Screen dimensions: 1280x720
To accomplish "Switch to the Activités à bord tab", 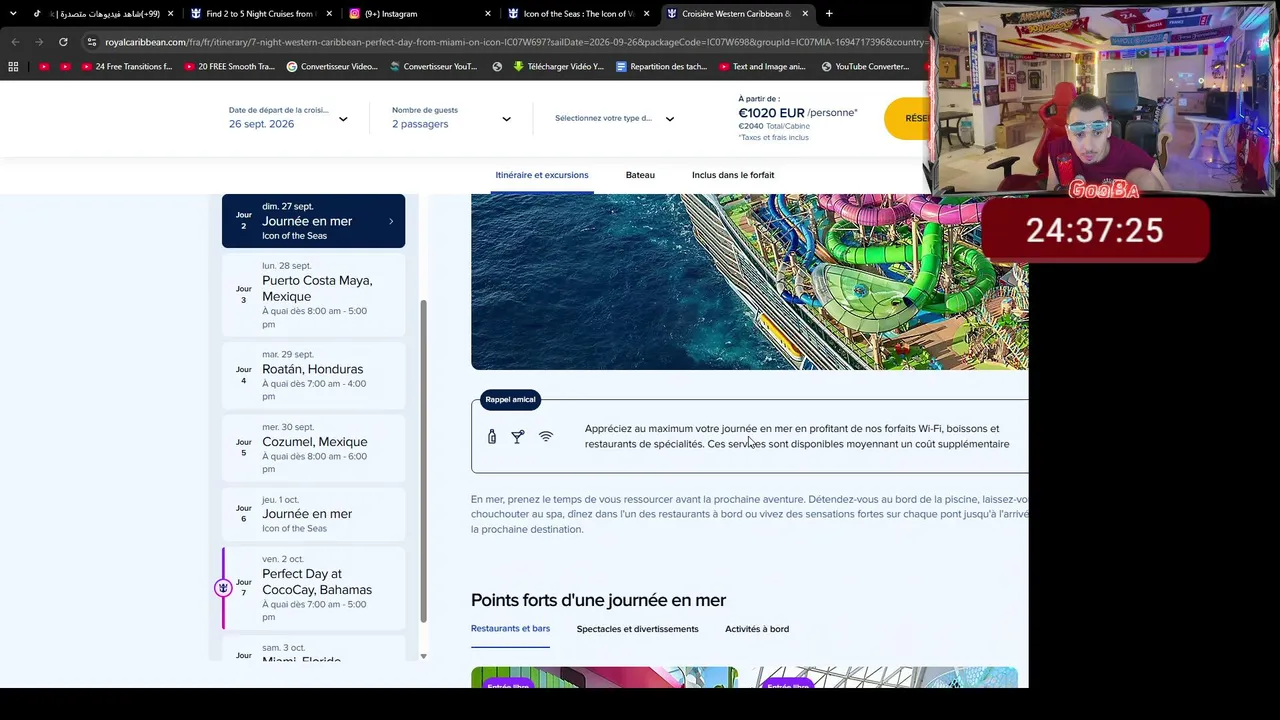I will (x=757, y=629).
